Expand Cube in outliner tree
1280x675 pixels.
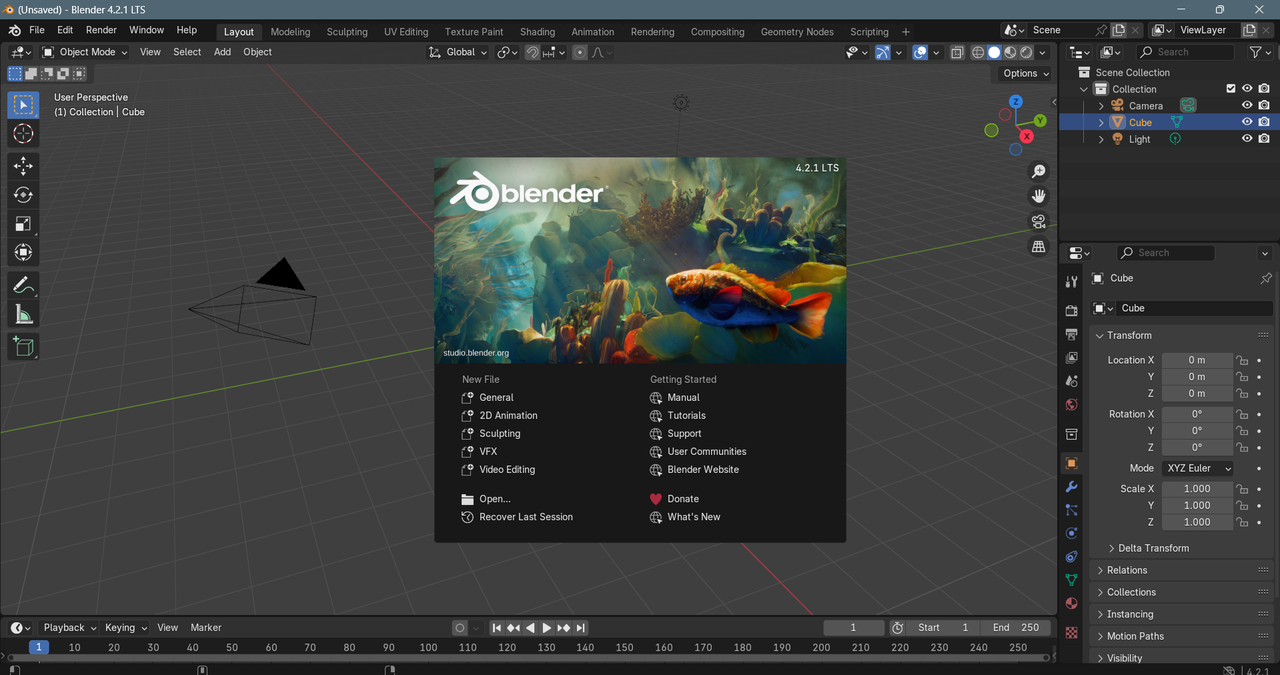(x=1101, y=122)
